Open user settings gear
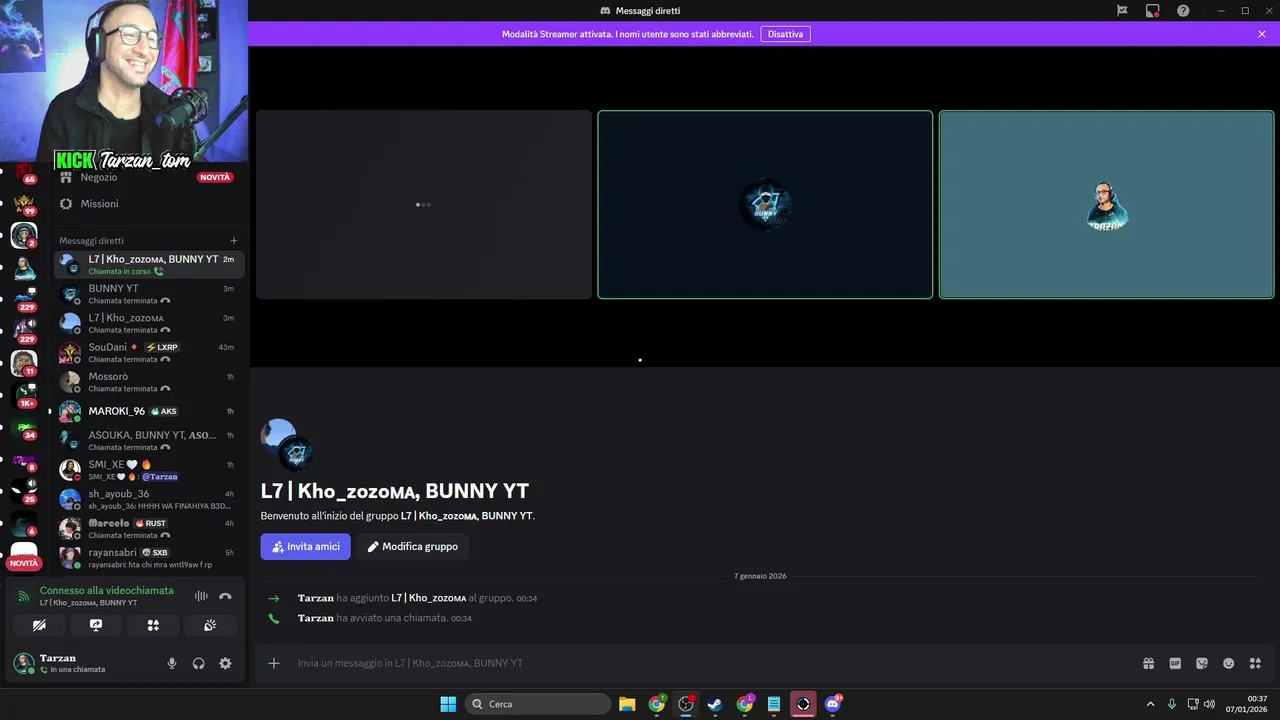Screen dimensions: 1280x720 tap(225, 663)
